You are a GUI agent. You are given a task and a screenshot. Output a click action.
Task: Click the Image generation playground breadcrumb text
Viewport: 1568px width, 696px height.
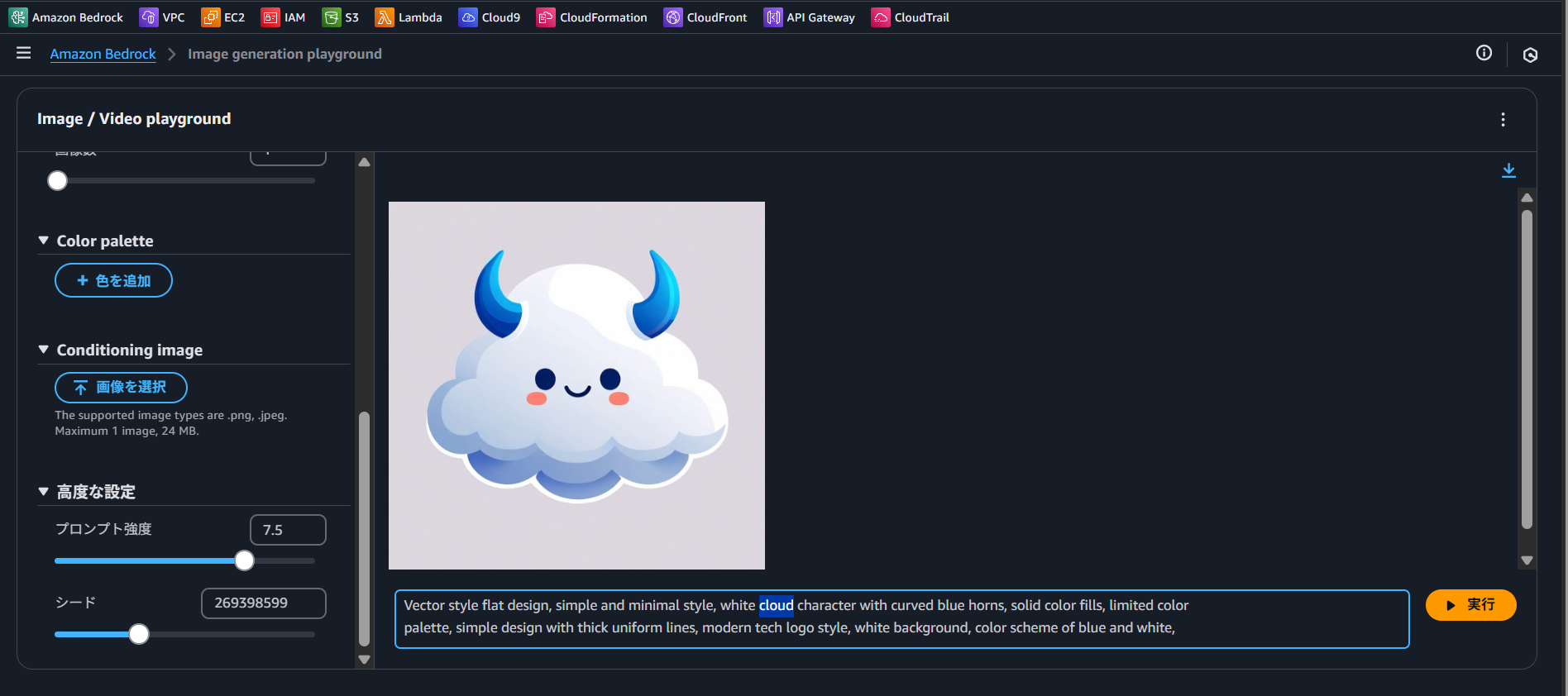tap(284, 54)
